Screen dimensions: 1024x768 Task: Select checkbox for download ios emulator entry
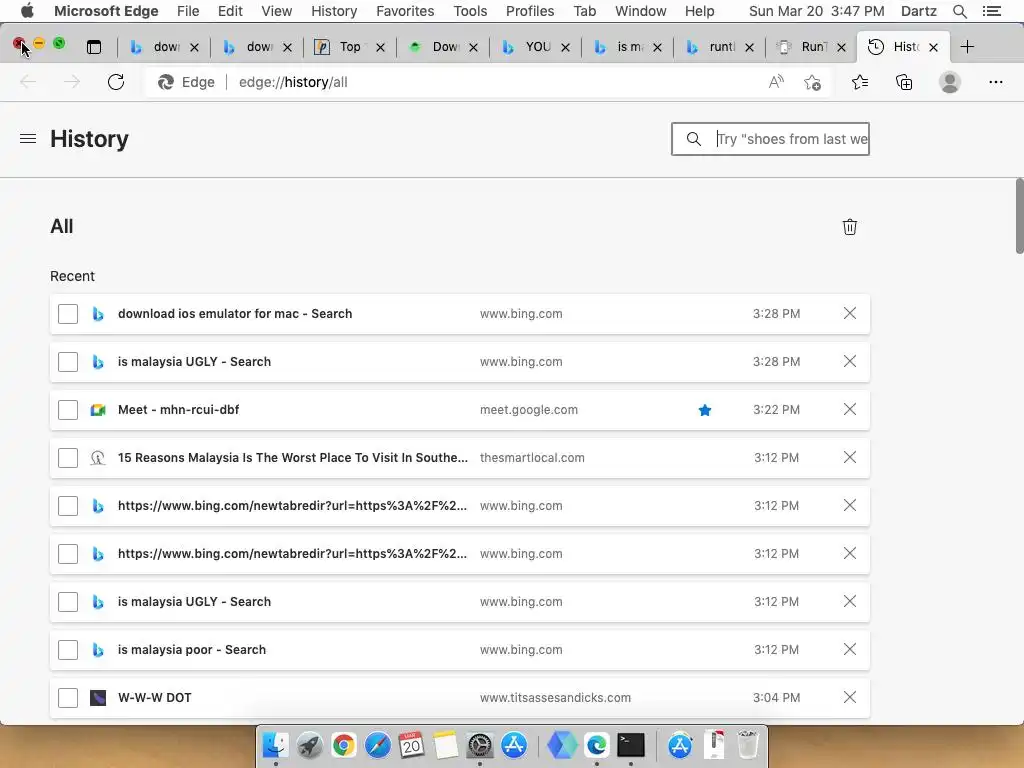(x=68, y=313)
